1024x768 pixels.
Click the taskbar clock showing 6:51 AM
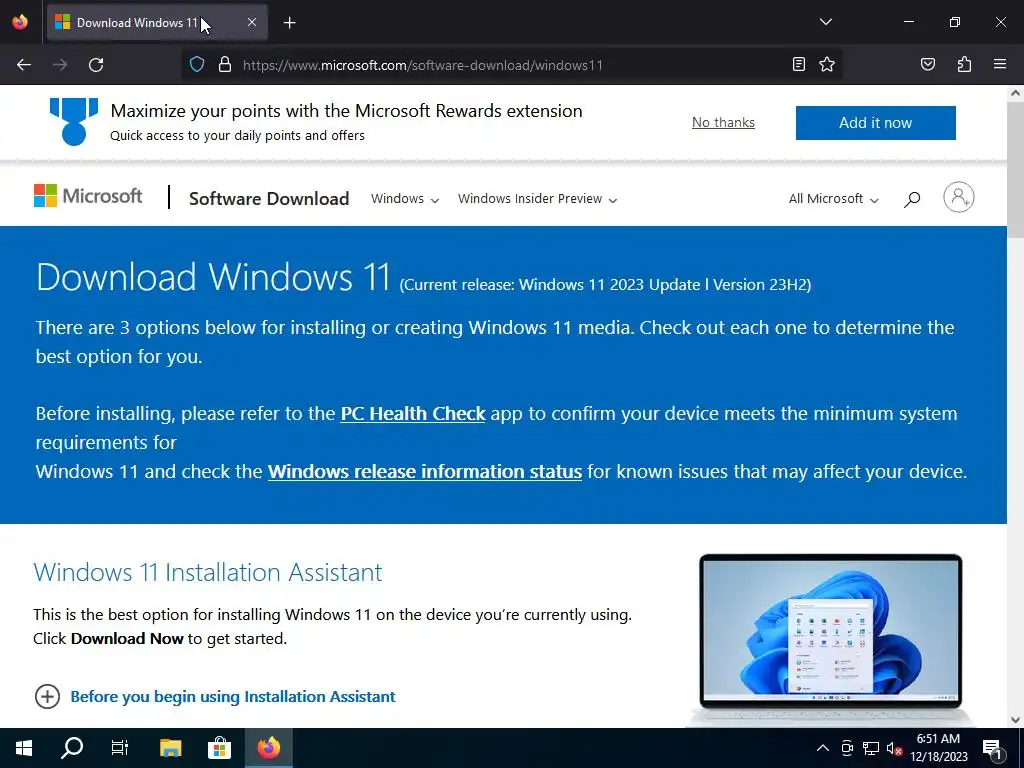pyautogui.click(x=938, y=748)
